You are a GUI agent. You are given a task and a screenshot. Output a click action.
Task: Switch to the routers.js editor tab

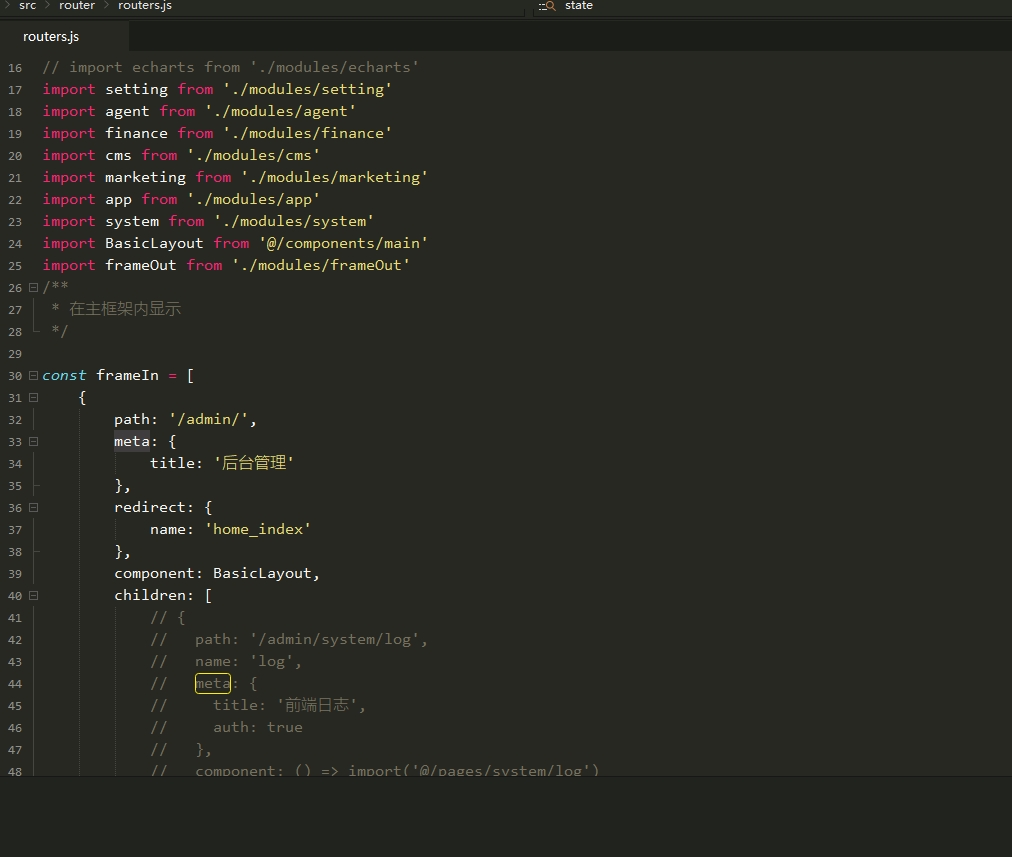(x=51, y=36)
